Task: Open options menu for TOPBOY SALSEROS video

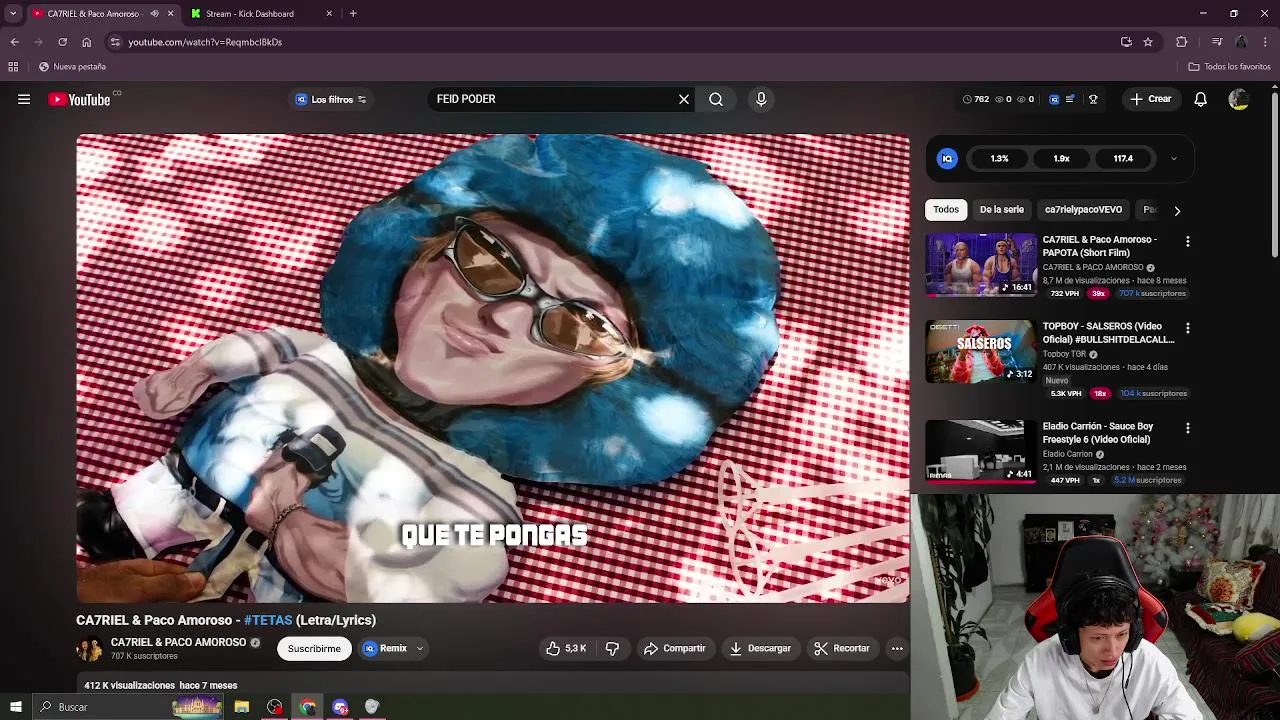Action: pos(1187,328)
